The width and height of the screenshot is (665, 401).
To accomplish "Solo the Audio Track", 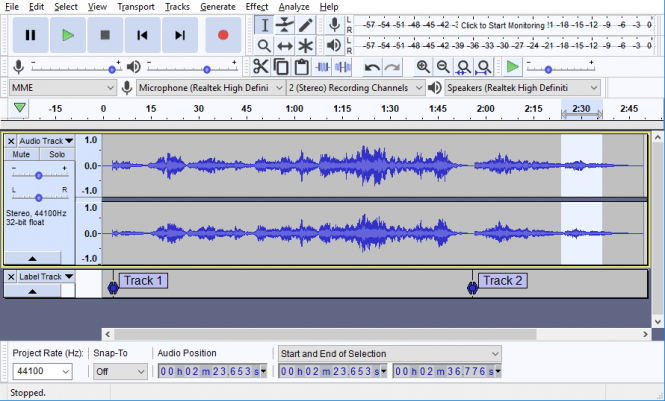I will (x=57, y=154).
